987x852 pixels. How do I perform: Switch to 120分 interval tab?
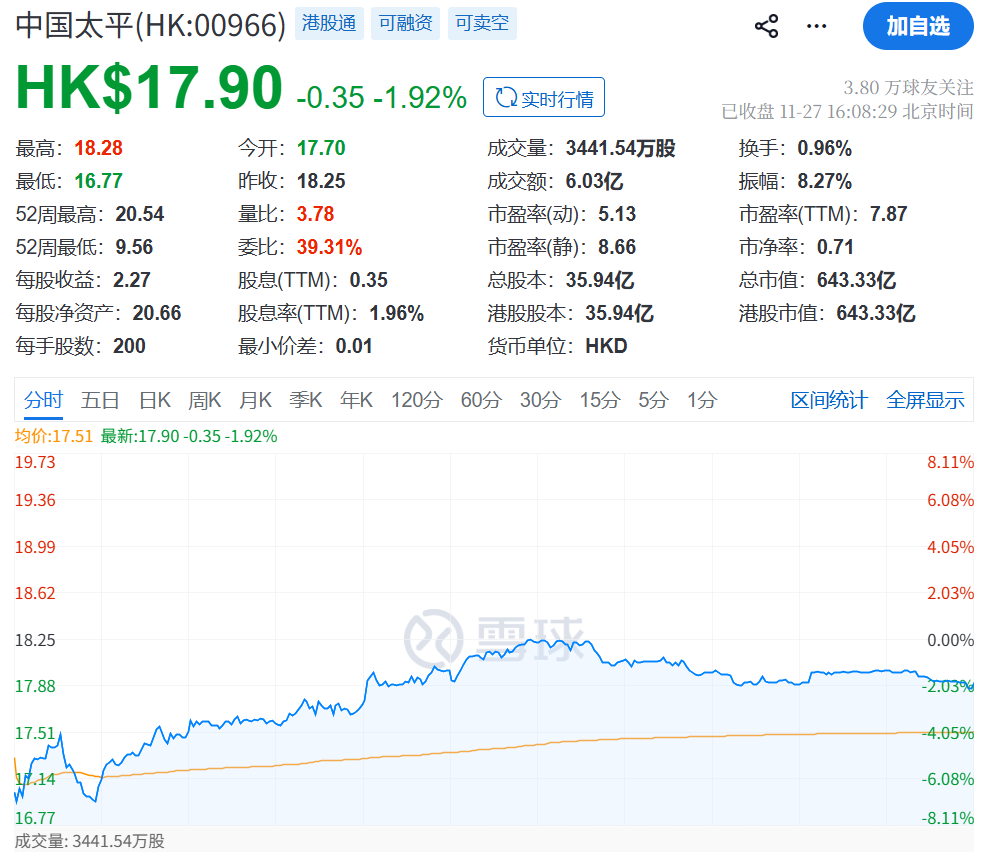(x=416, y=400)
